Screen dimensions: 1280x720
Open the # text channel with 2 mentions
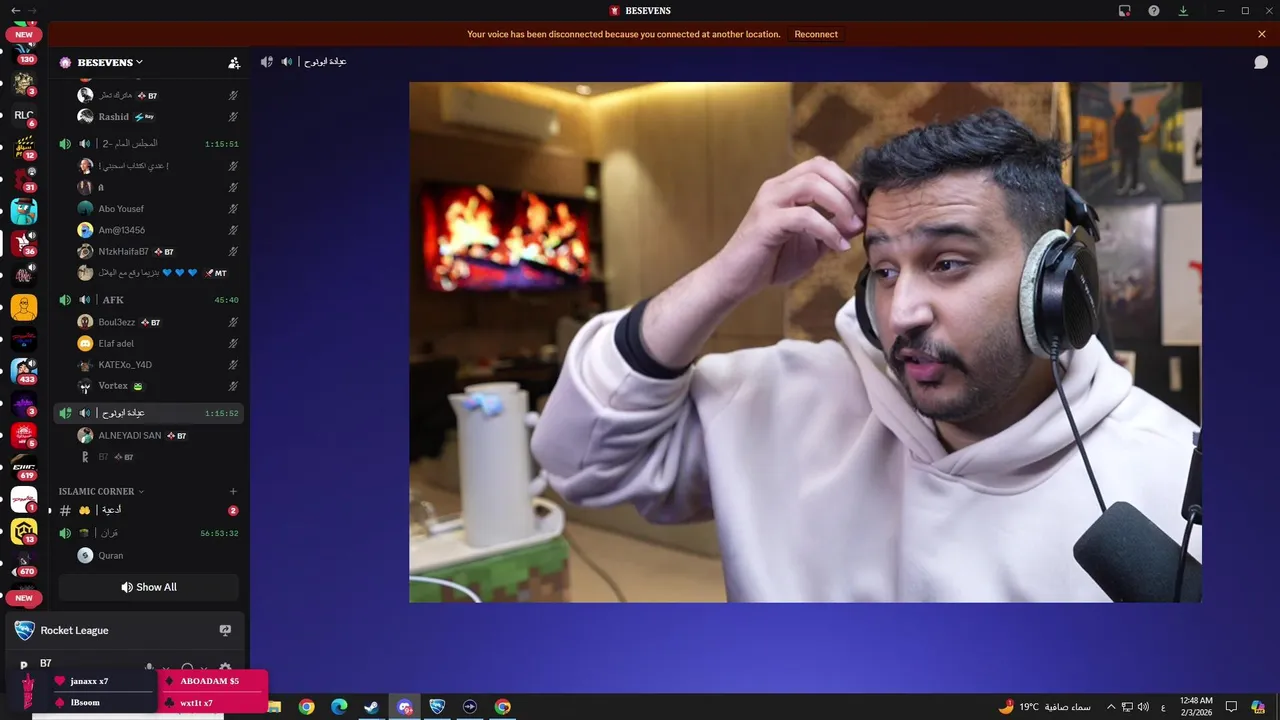point(148,510)
